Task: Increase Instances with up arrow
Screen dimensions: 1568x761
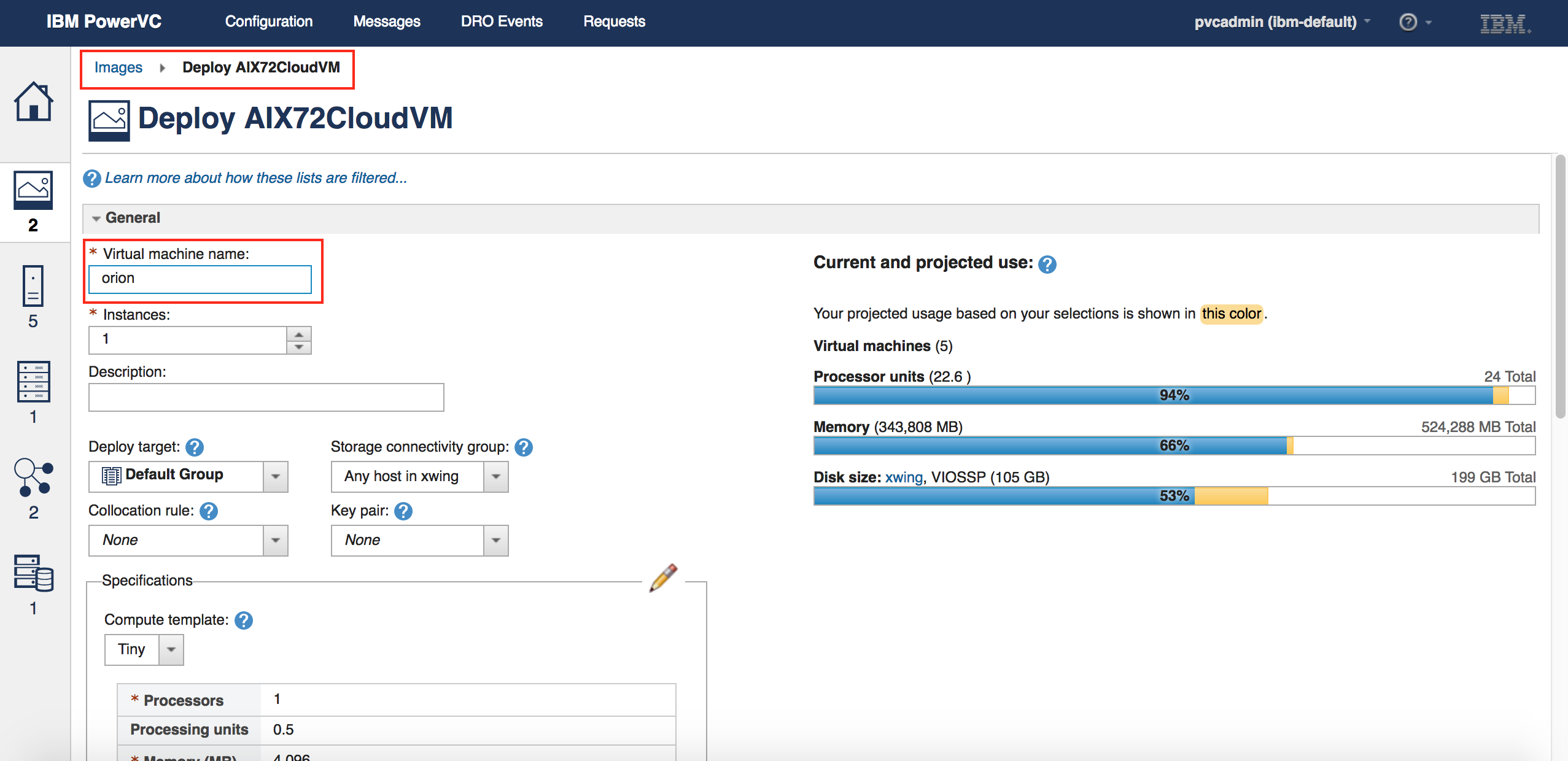Action: coord(299,334)
